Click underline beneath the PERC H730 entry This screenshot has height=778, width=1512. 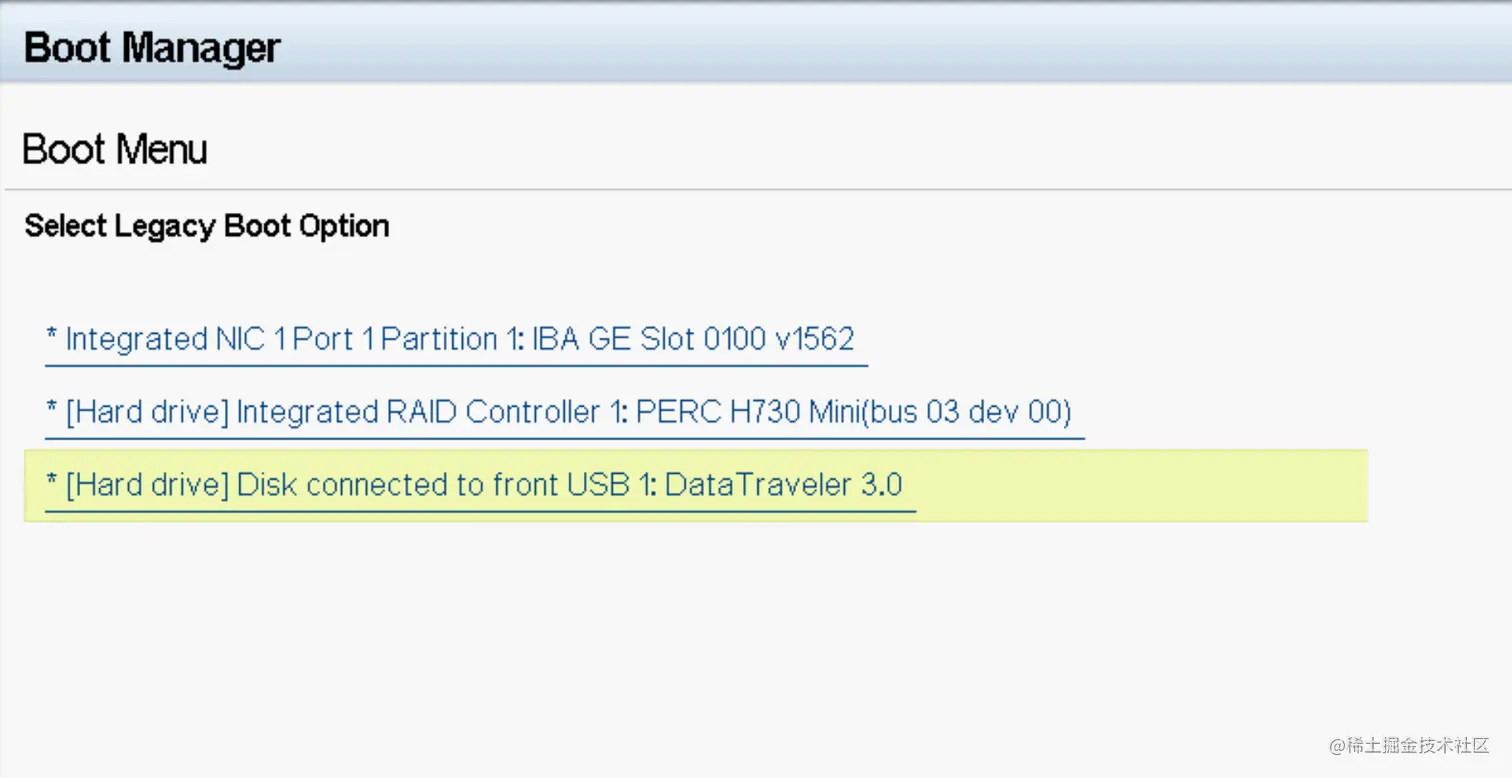click(x=565, y=437)
